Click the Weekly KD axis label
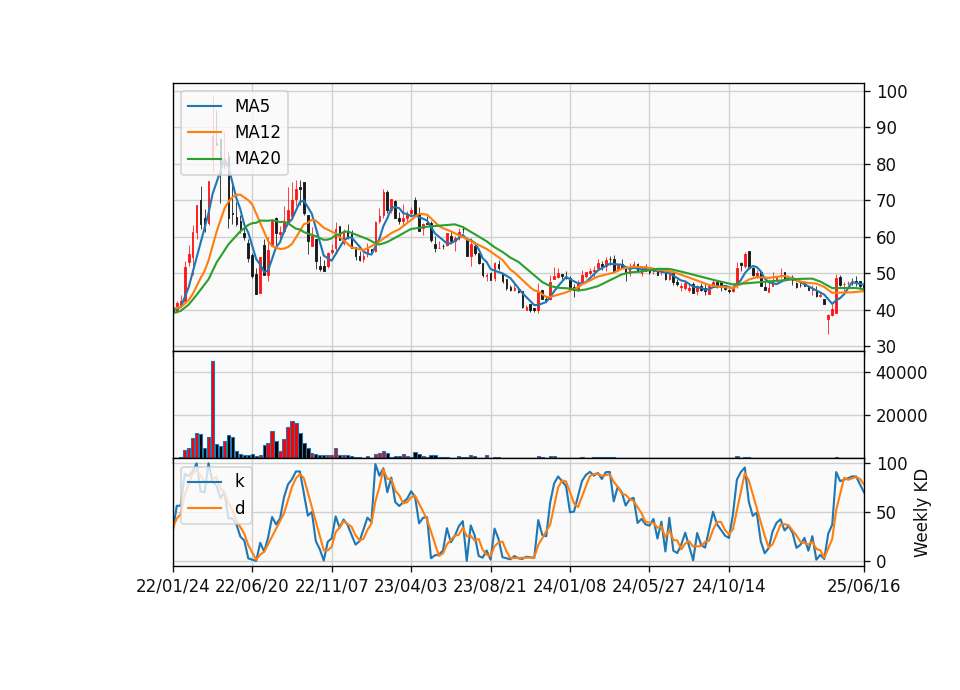Image resolution: width=960 pixels, height=690 pixels. (920, 513)
